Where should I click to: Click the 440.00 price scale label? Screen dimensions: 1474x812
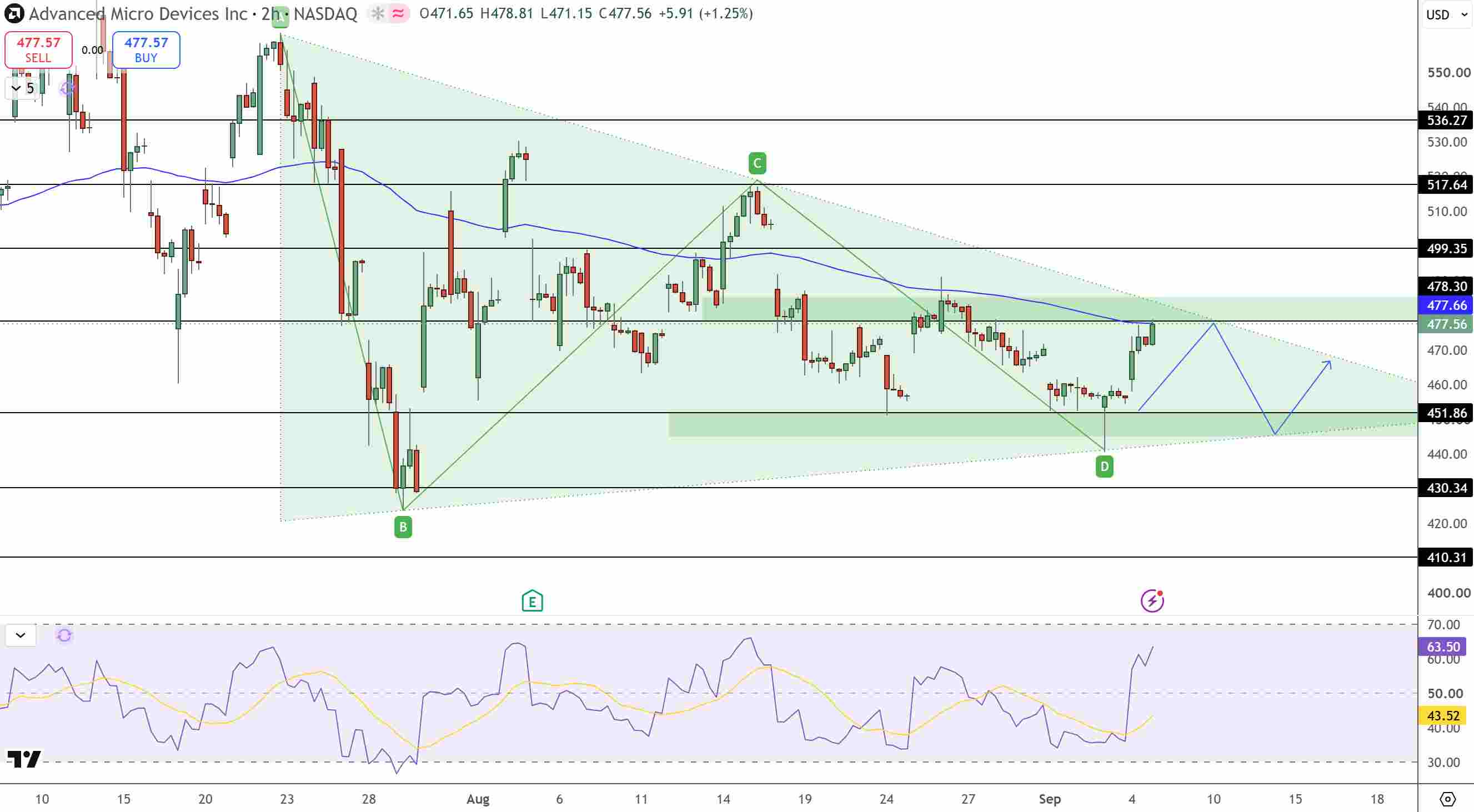coord(1448,454)
